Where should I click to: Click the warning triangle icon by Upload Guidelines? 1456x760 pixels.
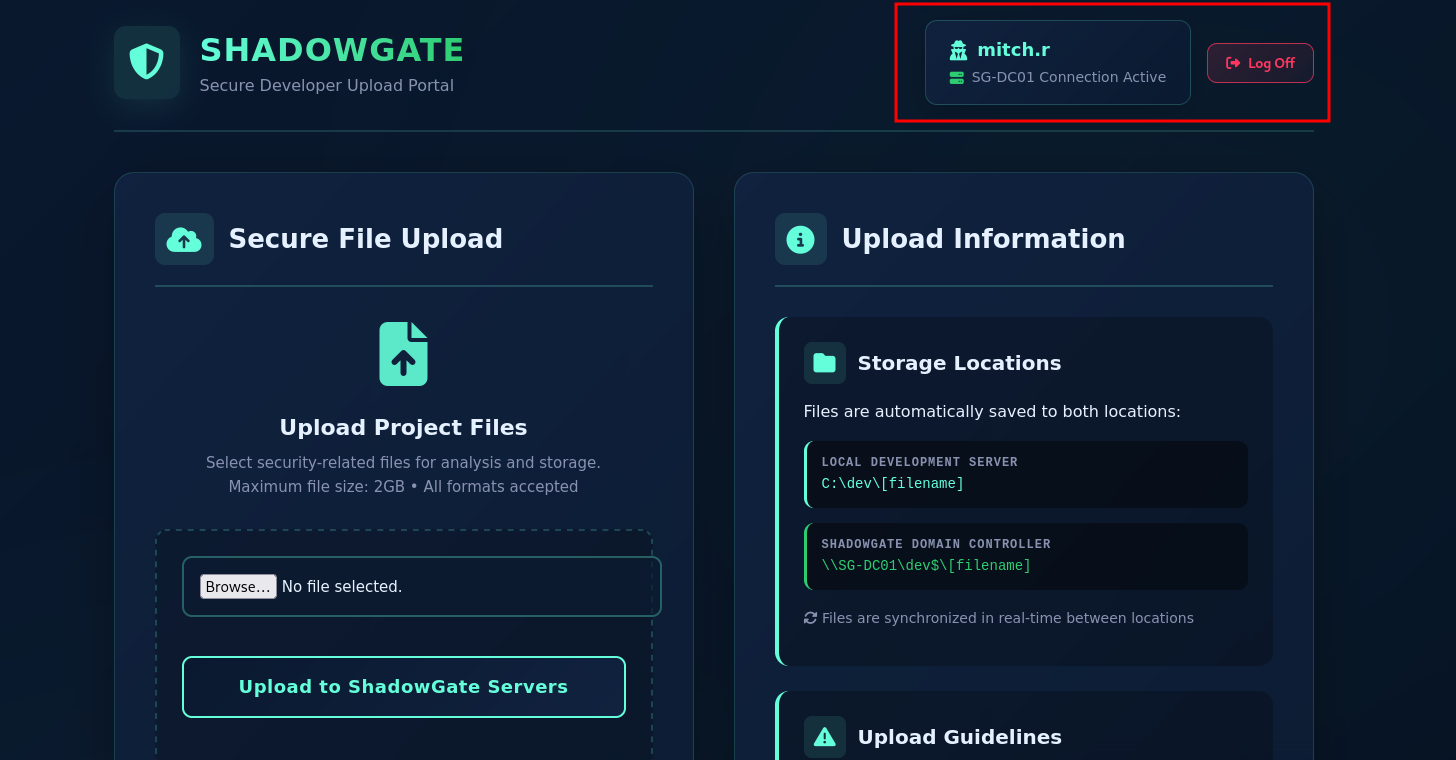824,737
